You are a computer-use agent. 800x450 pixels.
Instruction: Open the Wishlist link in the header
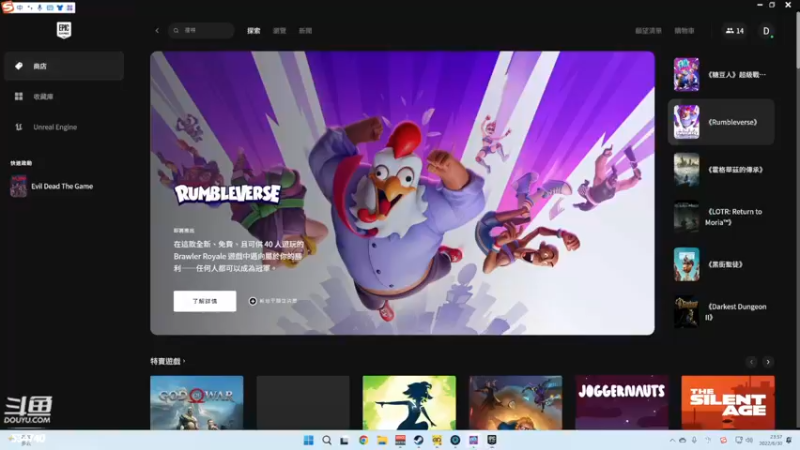click(648, 31)
